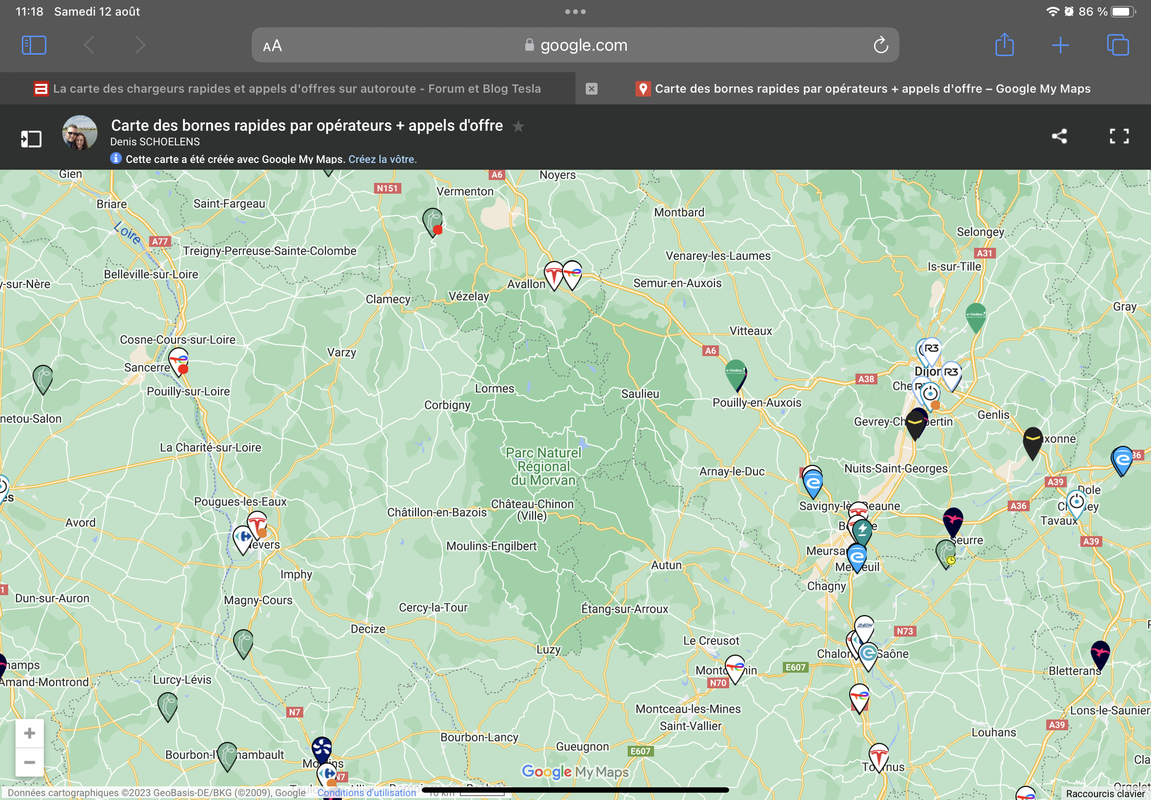
Task: Select marker south of Chalon-sur-Saône
Action: [860, 698]
